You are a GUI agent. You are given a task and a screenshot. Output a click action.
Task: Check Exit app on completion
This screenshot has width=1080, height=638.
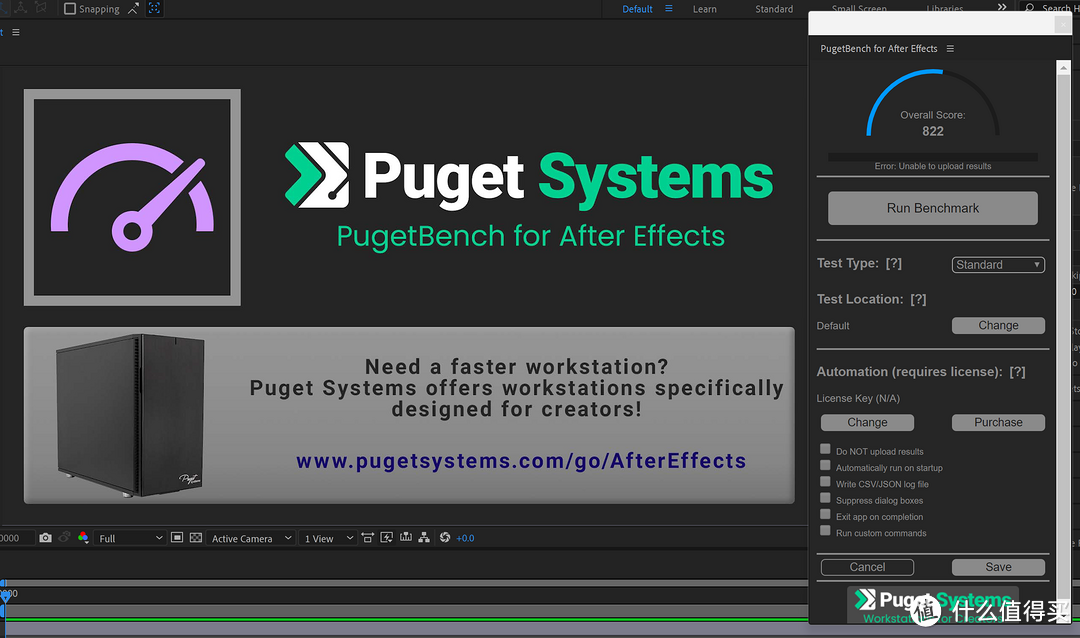pyautogui.click(x=825, y=515)
